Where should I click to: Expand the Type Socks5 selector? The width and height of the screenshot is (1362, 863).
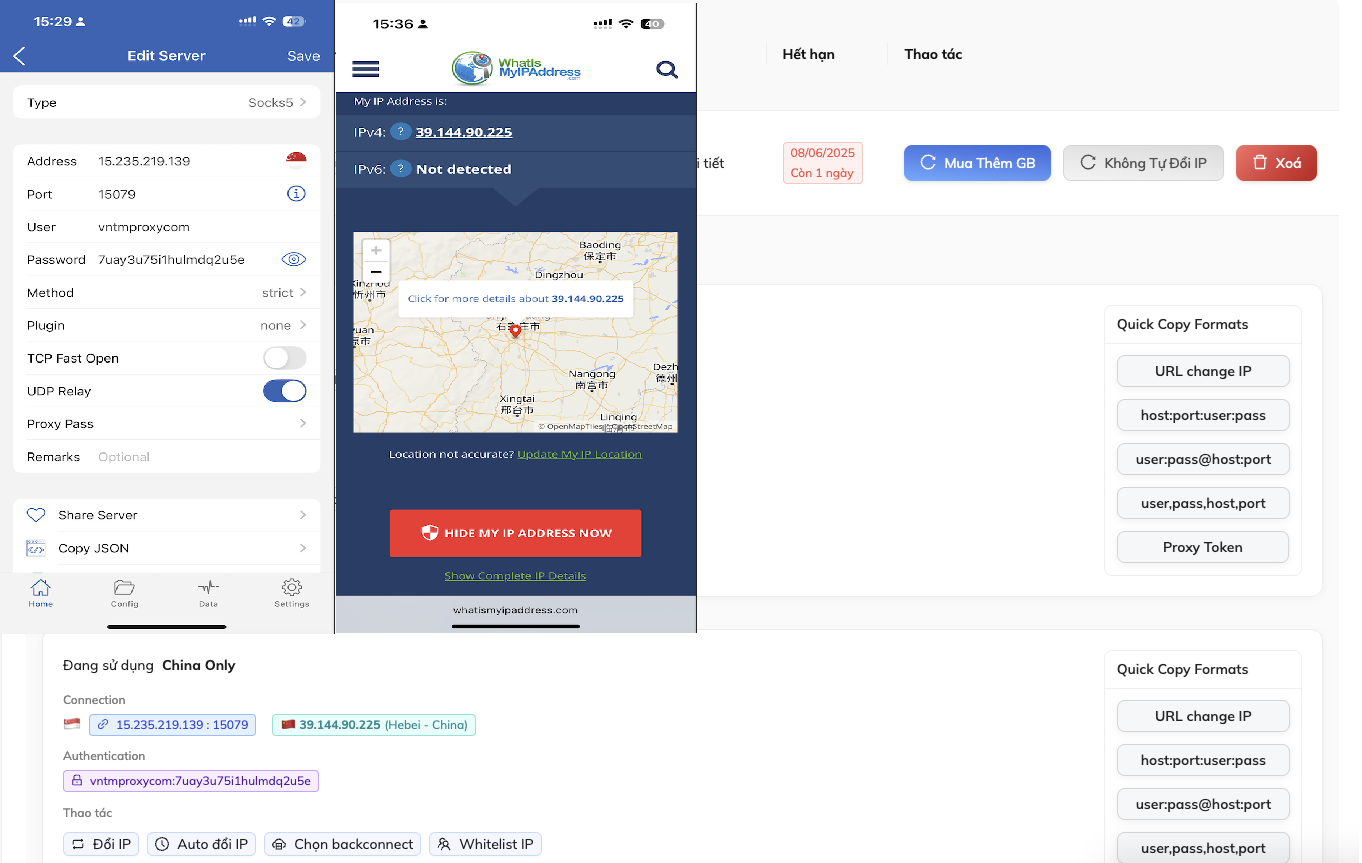277,103
